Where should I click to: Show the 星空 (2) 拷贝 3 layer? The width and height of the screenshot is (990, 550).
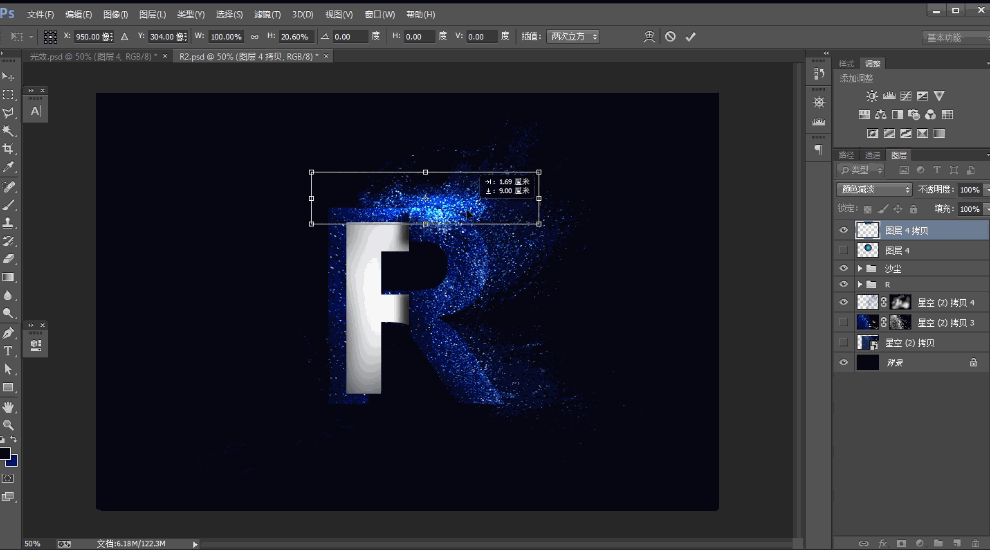click(844, 323)
